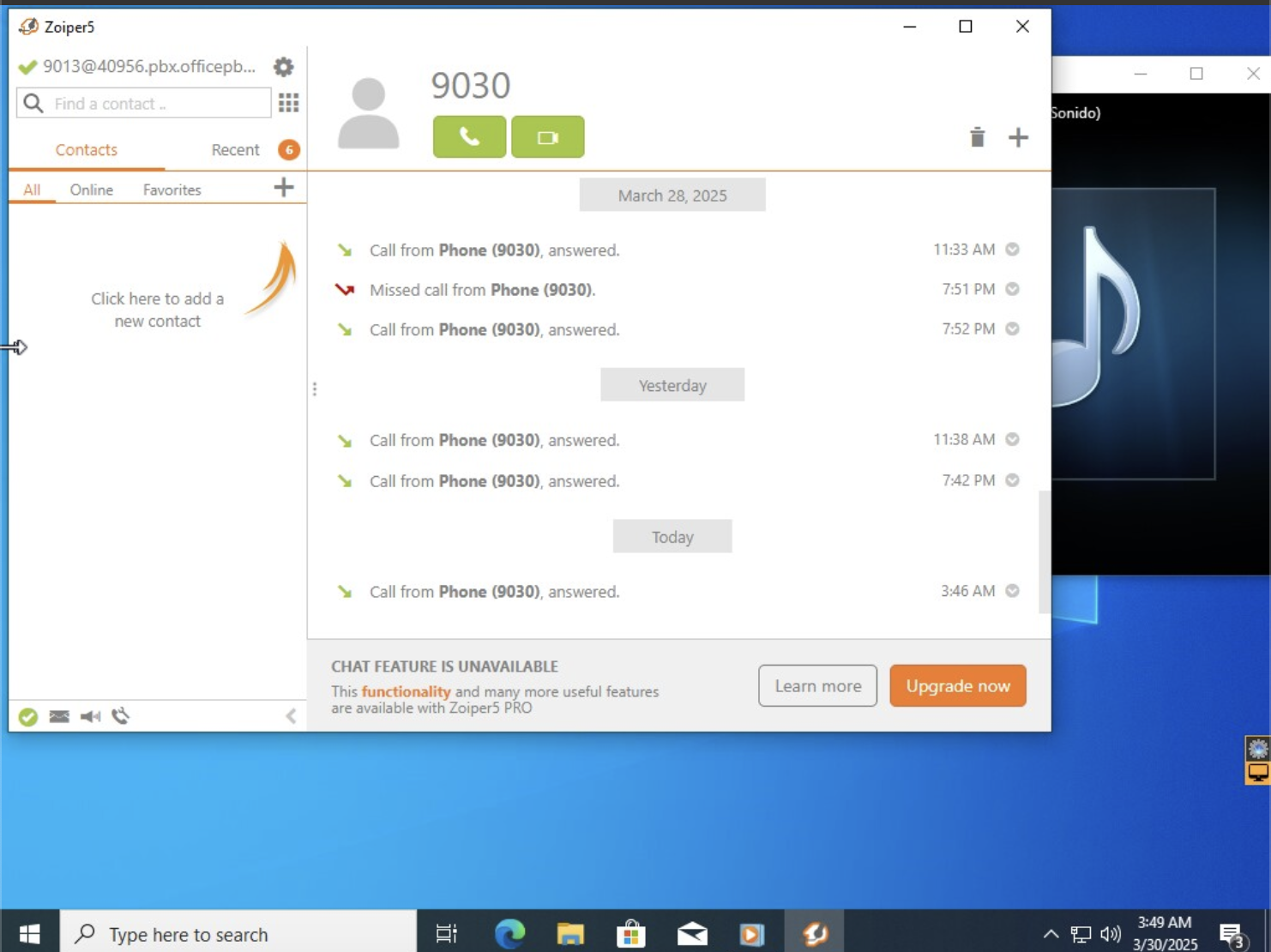Viewport: 1271px width, 952px height.
Task: Click the orange functionality link
Action: (406, 691)
